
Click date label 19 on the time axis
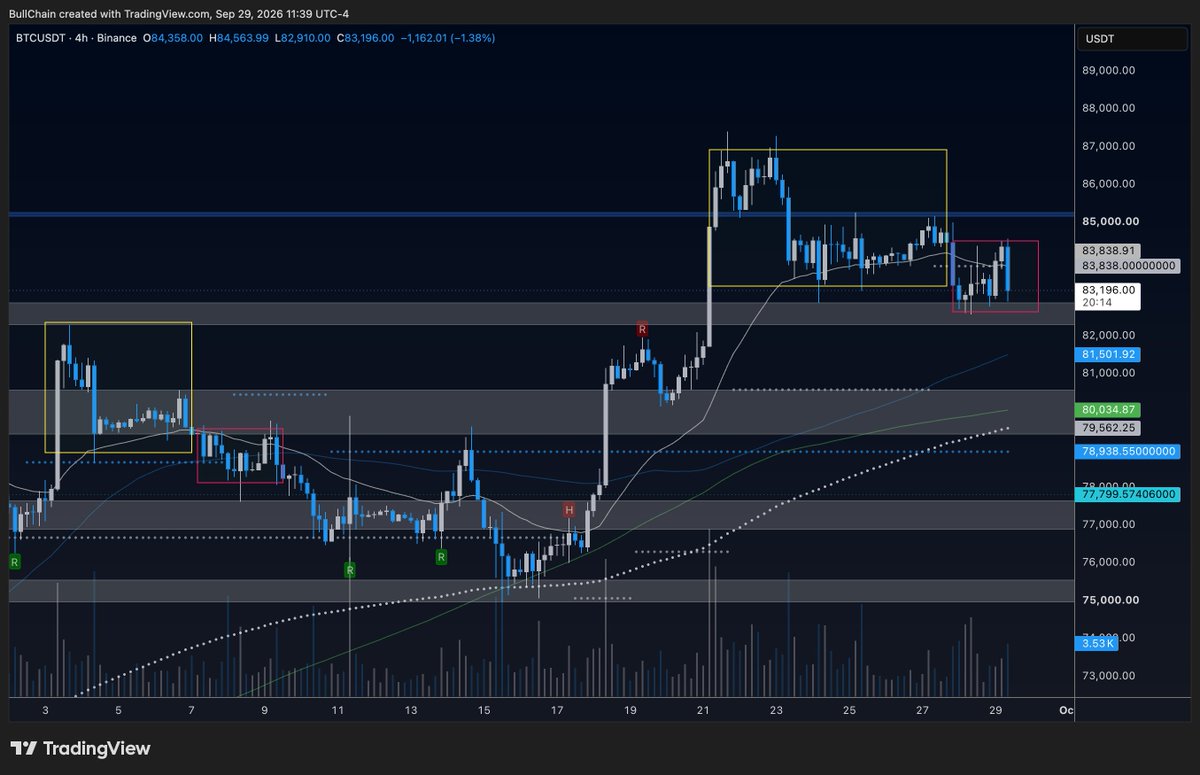tap(630, 710)
